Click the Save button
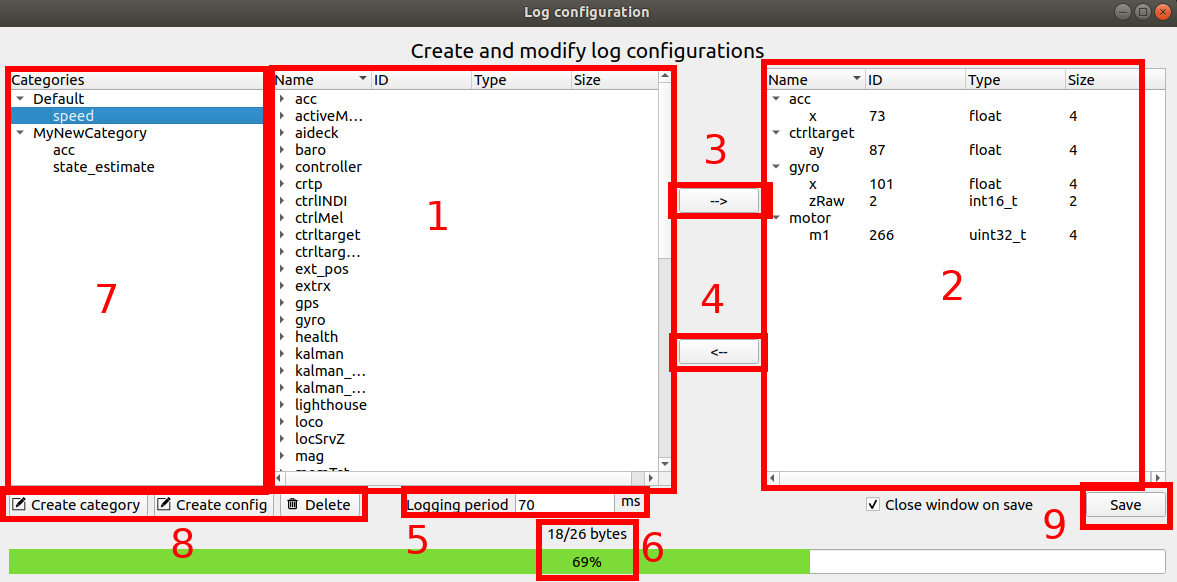 1124,505
